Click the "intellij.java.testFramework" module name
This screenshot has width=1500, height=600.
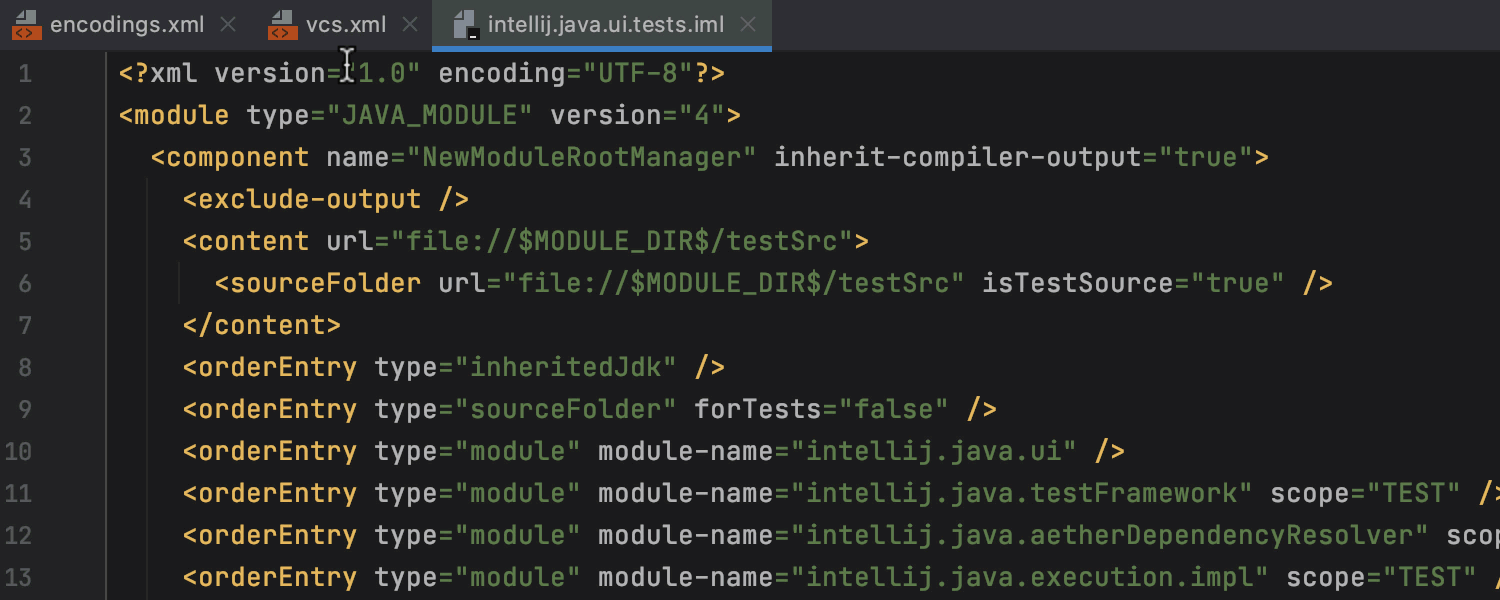[x=1022, y=494]
